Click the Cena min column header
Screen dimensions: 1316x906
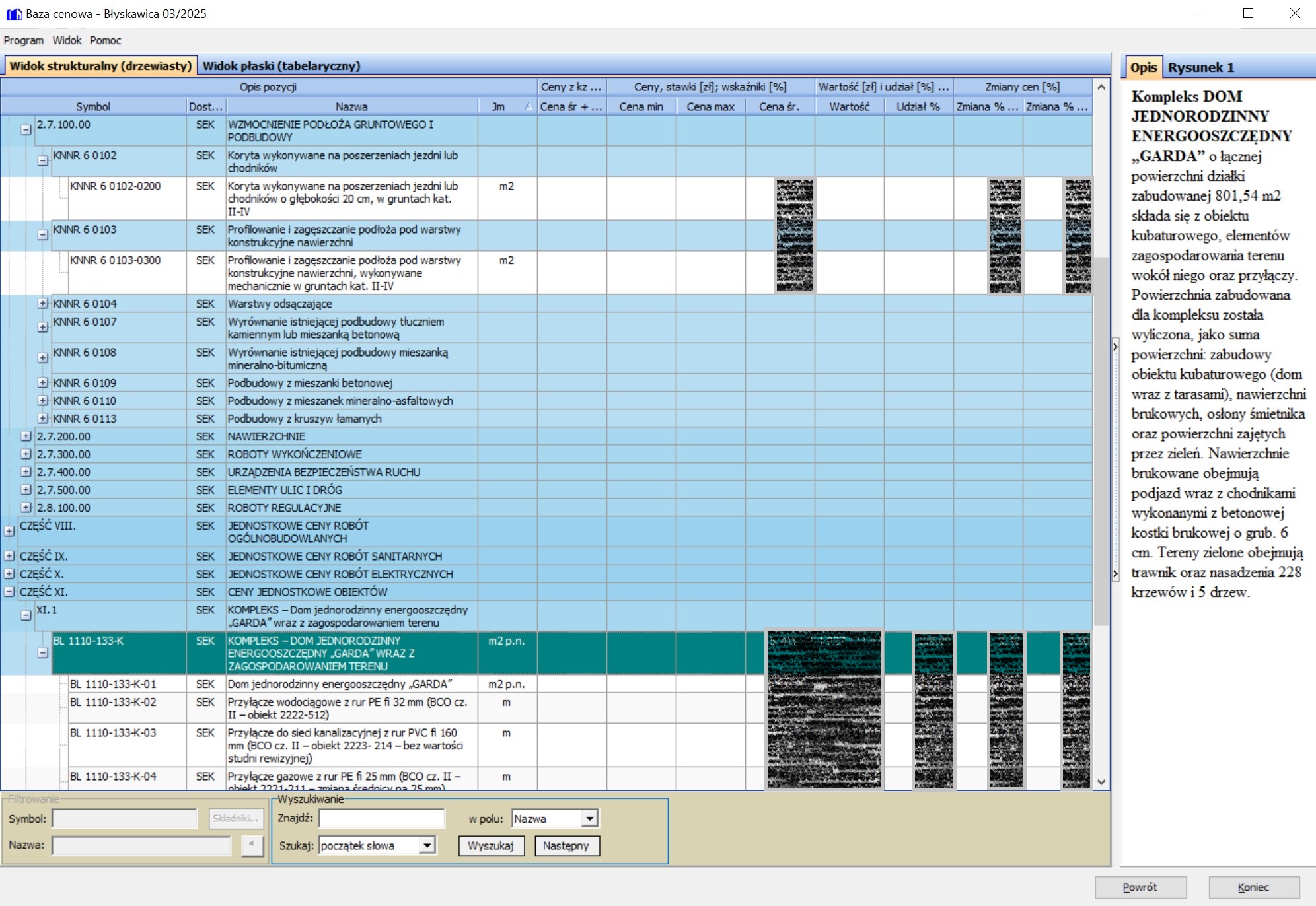click(x=641, y=106)
